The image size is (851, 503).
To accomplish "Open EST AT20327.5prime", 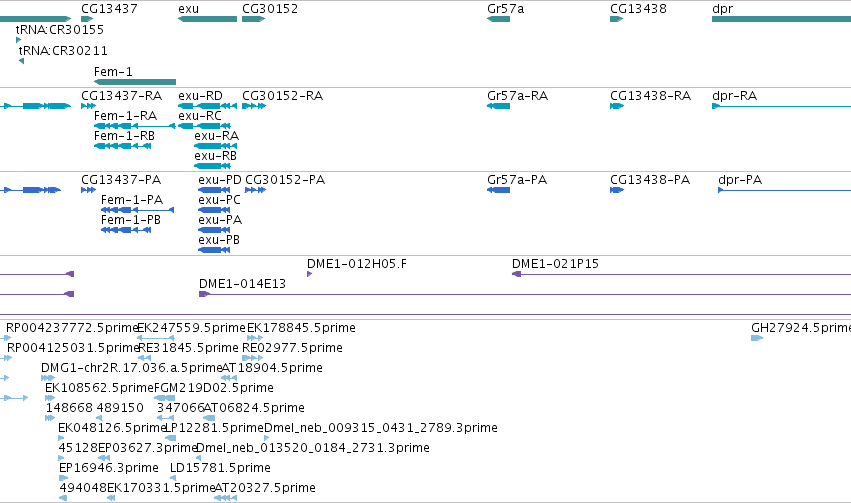I will [x=265, y=488].
